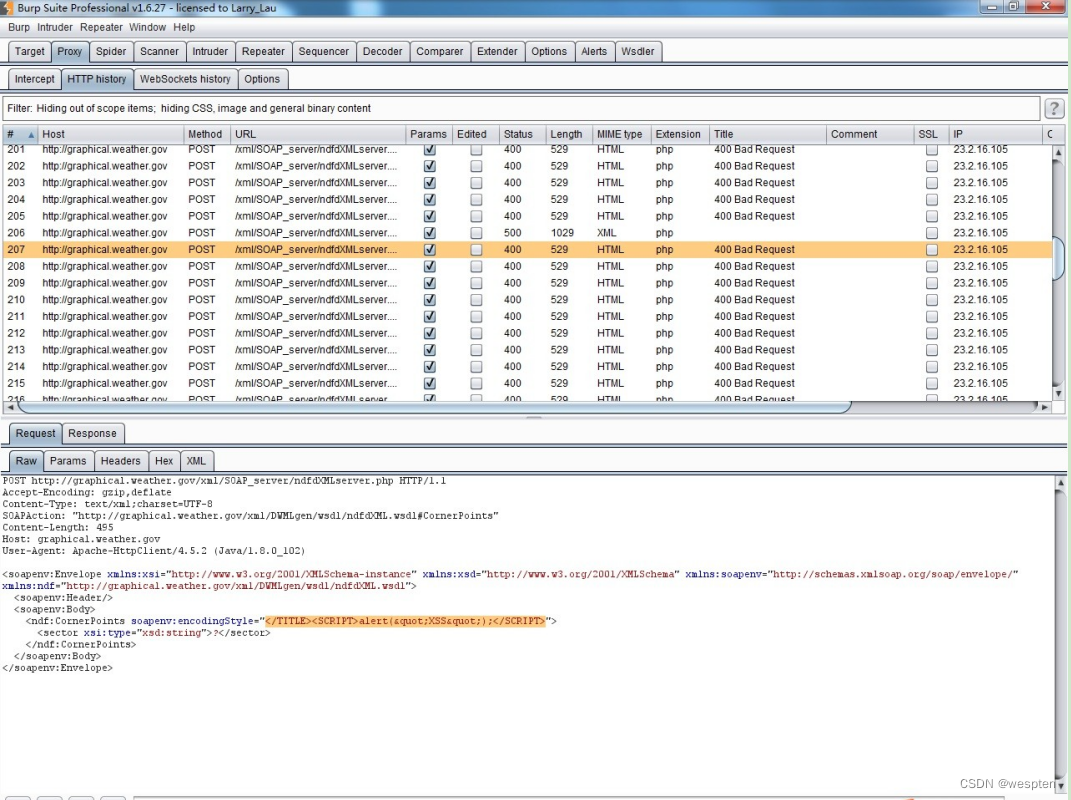View request in Hex tab

click(164, 461)
